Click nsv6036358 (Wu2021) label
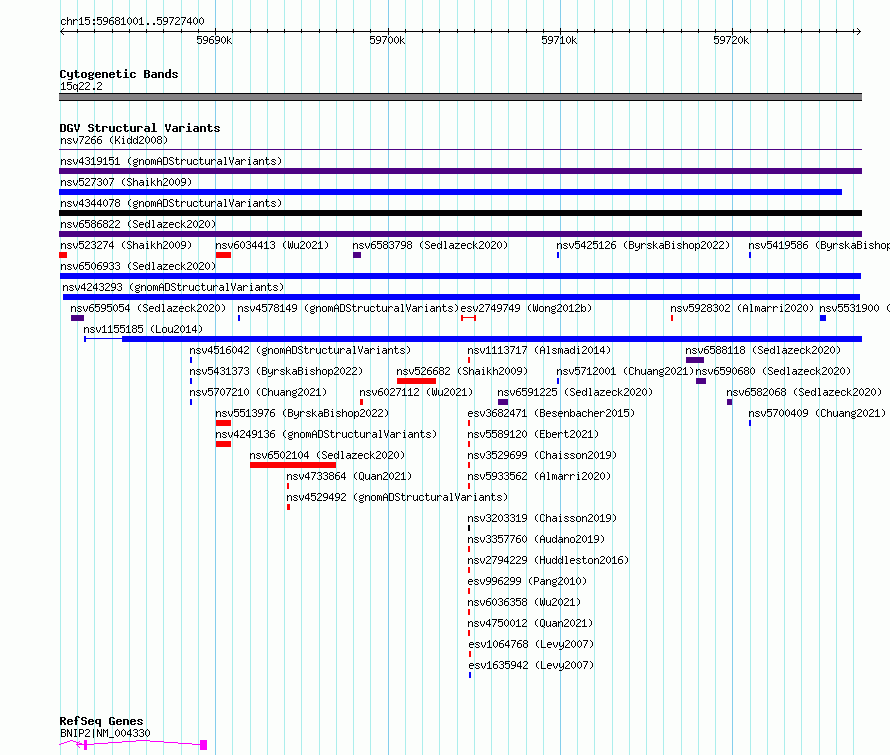Viewport: 890px width, 755px height. click(x=524, y=602)
